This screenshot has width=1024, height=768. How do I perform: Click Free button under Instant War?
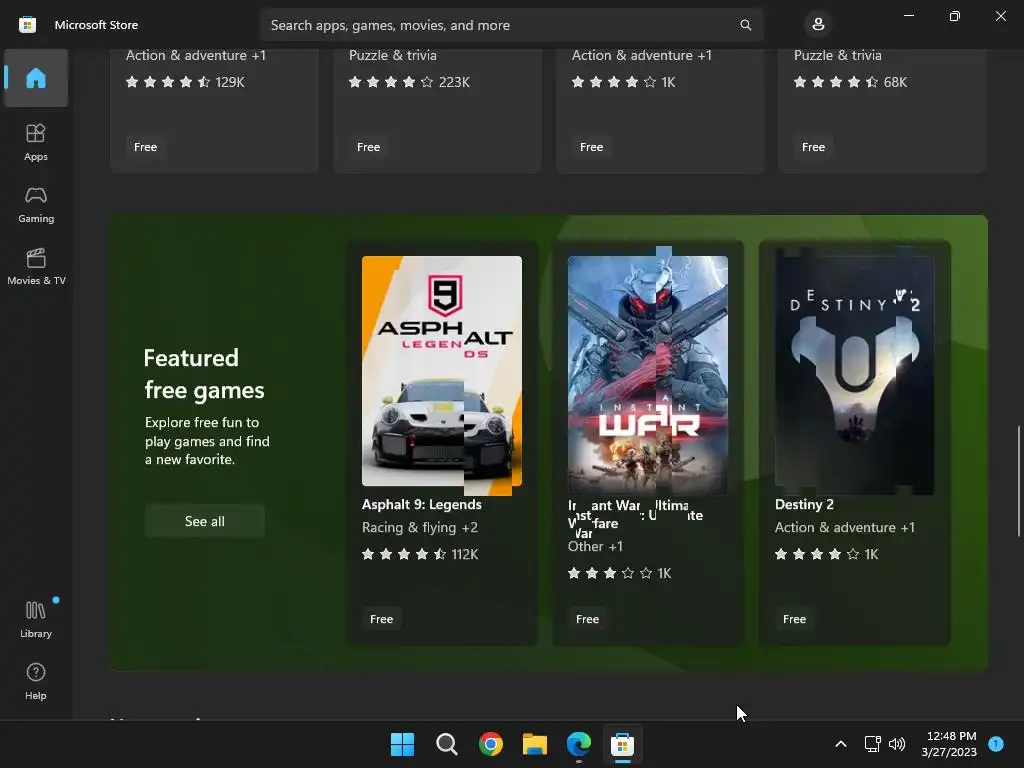click(x=587, y=619)
